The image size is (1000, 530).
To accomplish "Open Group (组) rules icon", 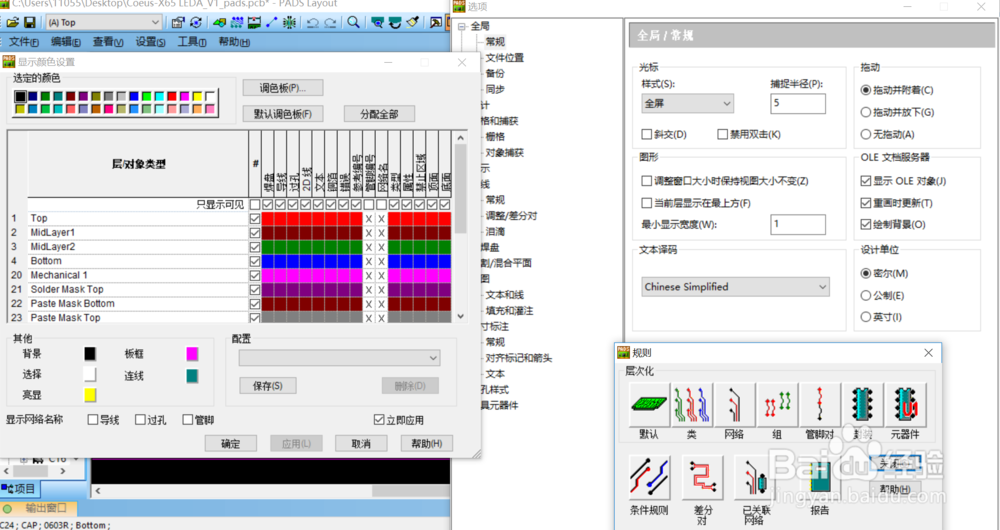I will [x=777, y=404].
